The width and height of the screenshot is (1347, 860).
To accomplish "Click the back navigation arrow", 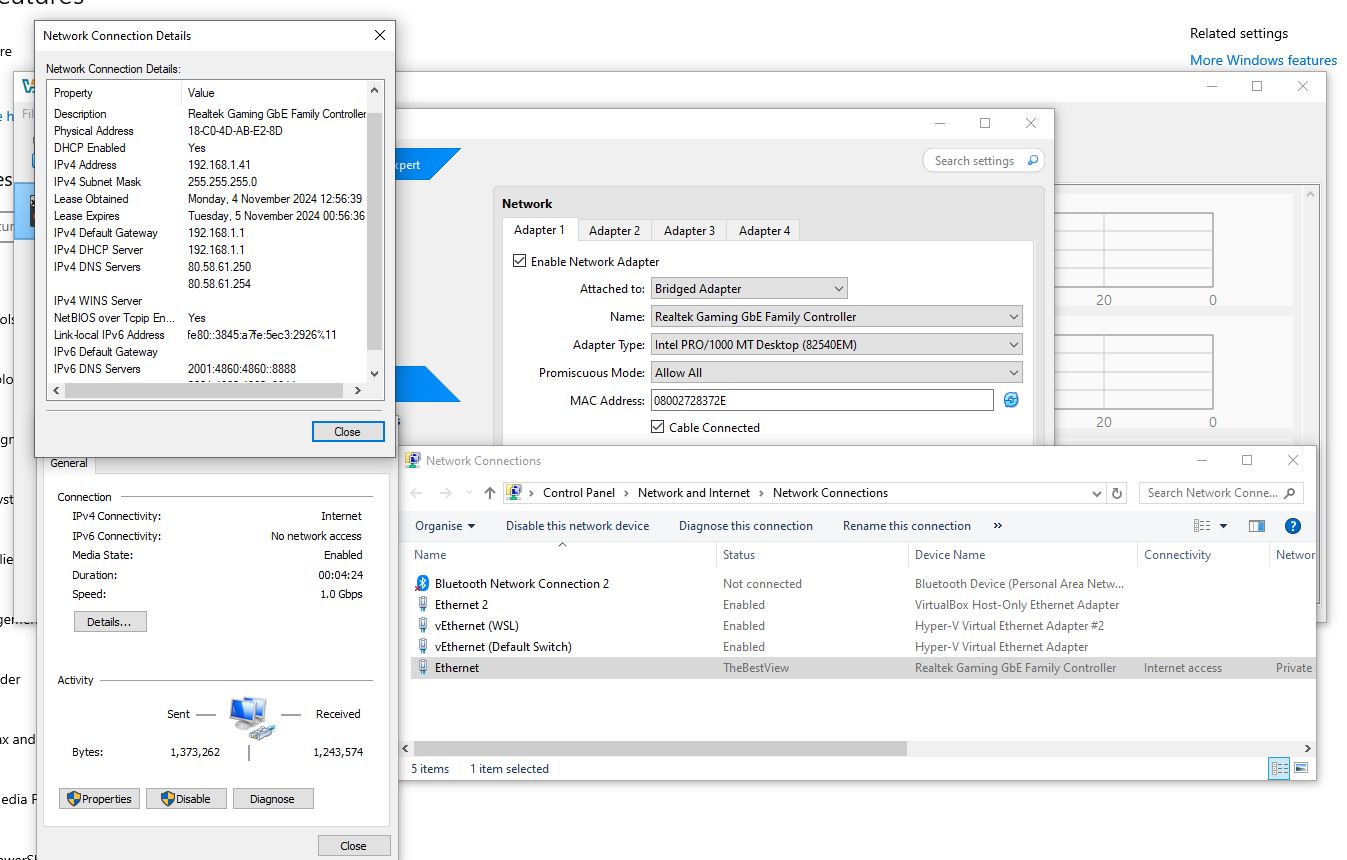I will (416, 492).
